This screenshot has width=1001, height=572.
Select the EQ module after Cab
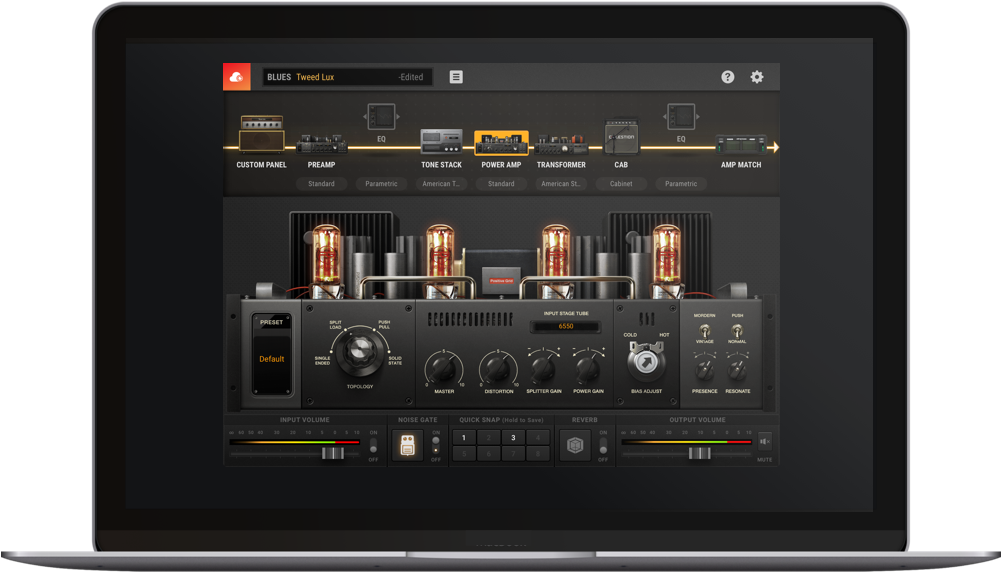pyautogui.click(x=681, y=117)
